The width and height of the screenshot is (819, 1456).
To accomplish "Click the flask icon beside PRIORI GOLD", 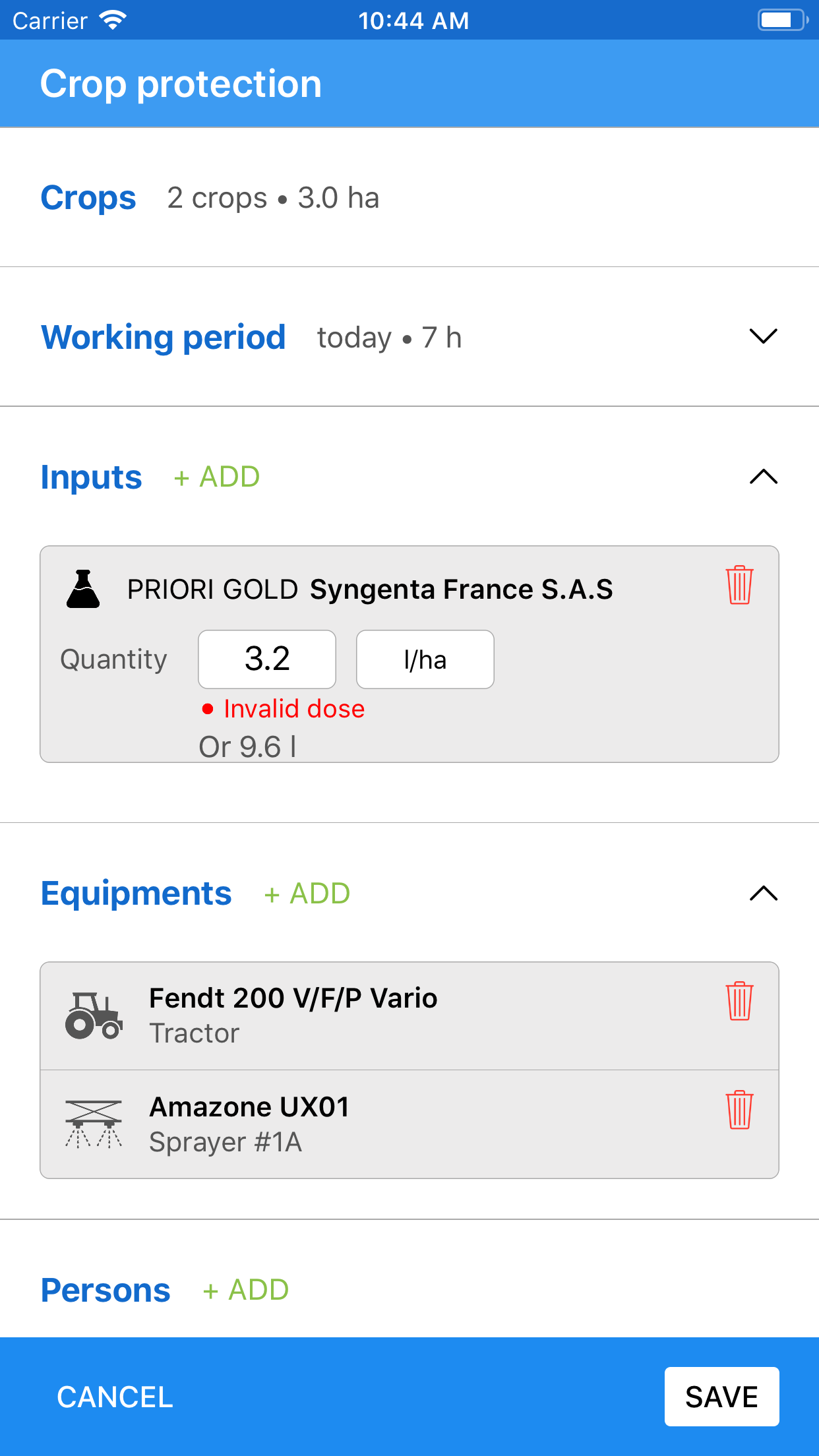I will (83, 589).
